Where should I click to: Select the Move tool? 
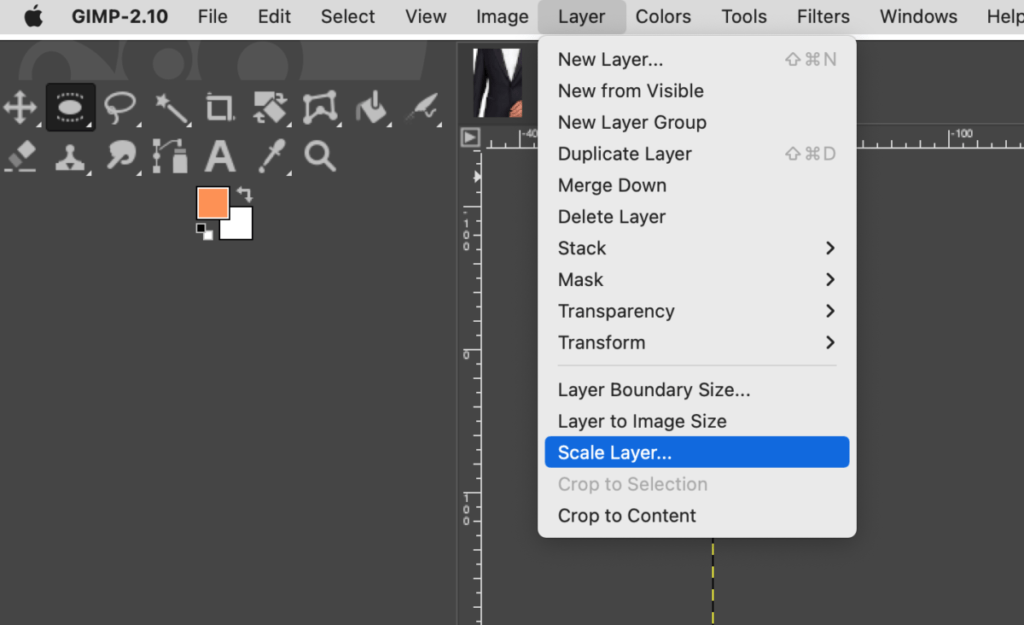20,107
